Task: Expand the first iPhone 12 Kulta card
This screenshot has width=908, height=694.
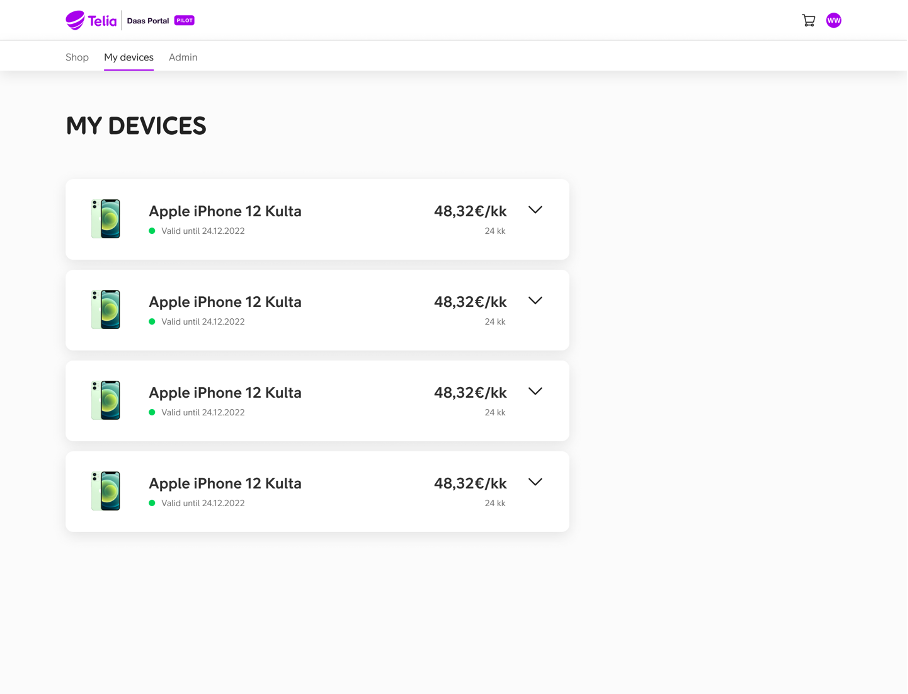Action: pyautogui.click(x=535, y=210)
